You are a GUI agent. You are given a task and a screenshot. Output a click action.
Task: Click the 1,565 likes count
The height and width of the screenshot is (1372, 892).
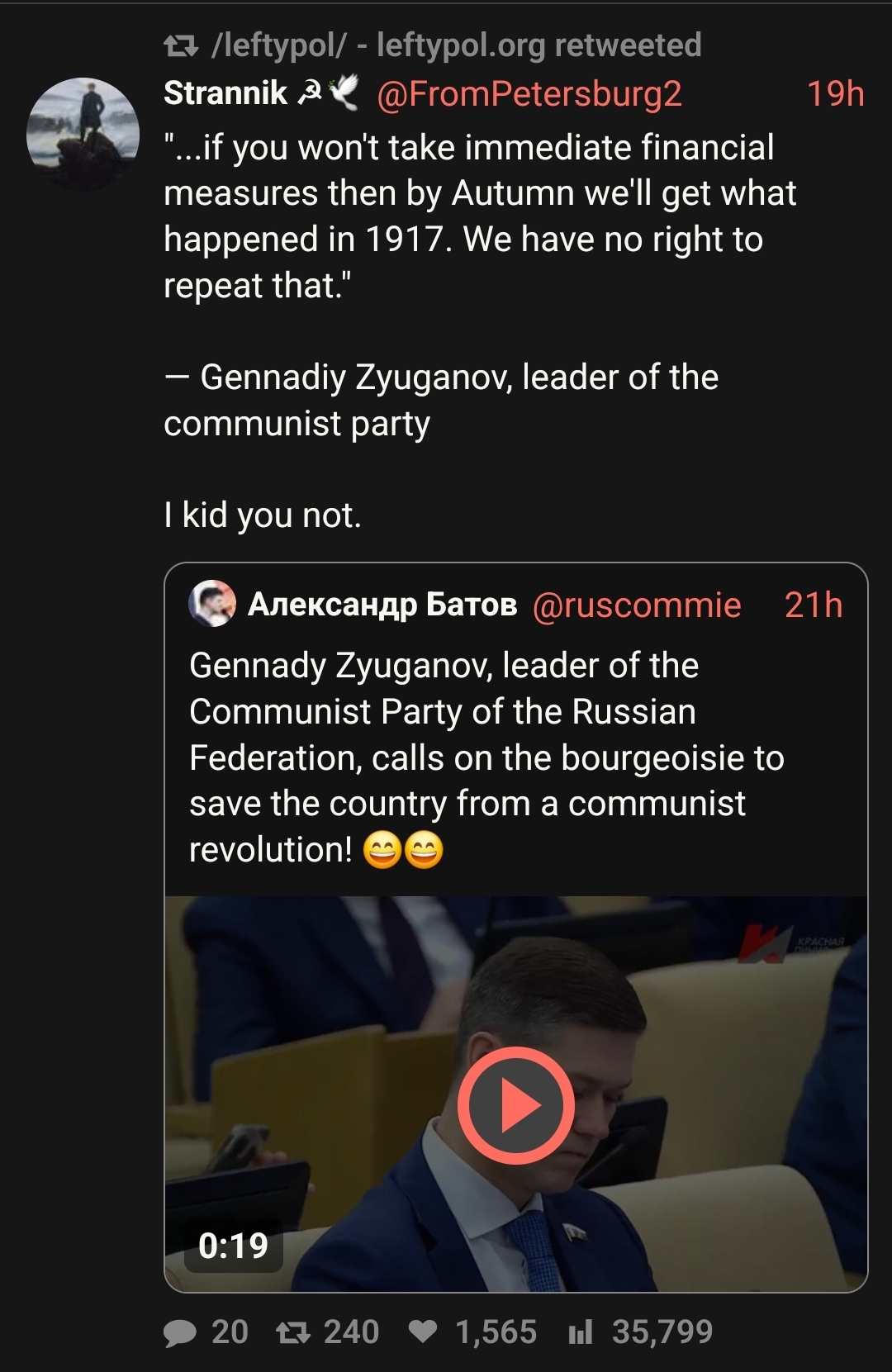(496, 1332)
